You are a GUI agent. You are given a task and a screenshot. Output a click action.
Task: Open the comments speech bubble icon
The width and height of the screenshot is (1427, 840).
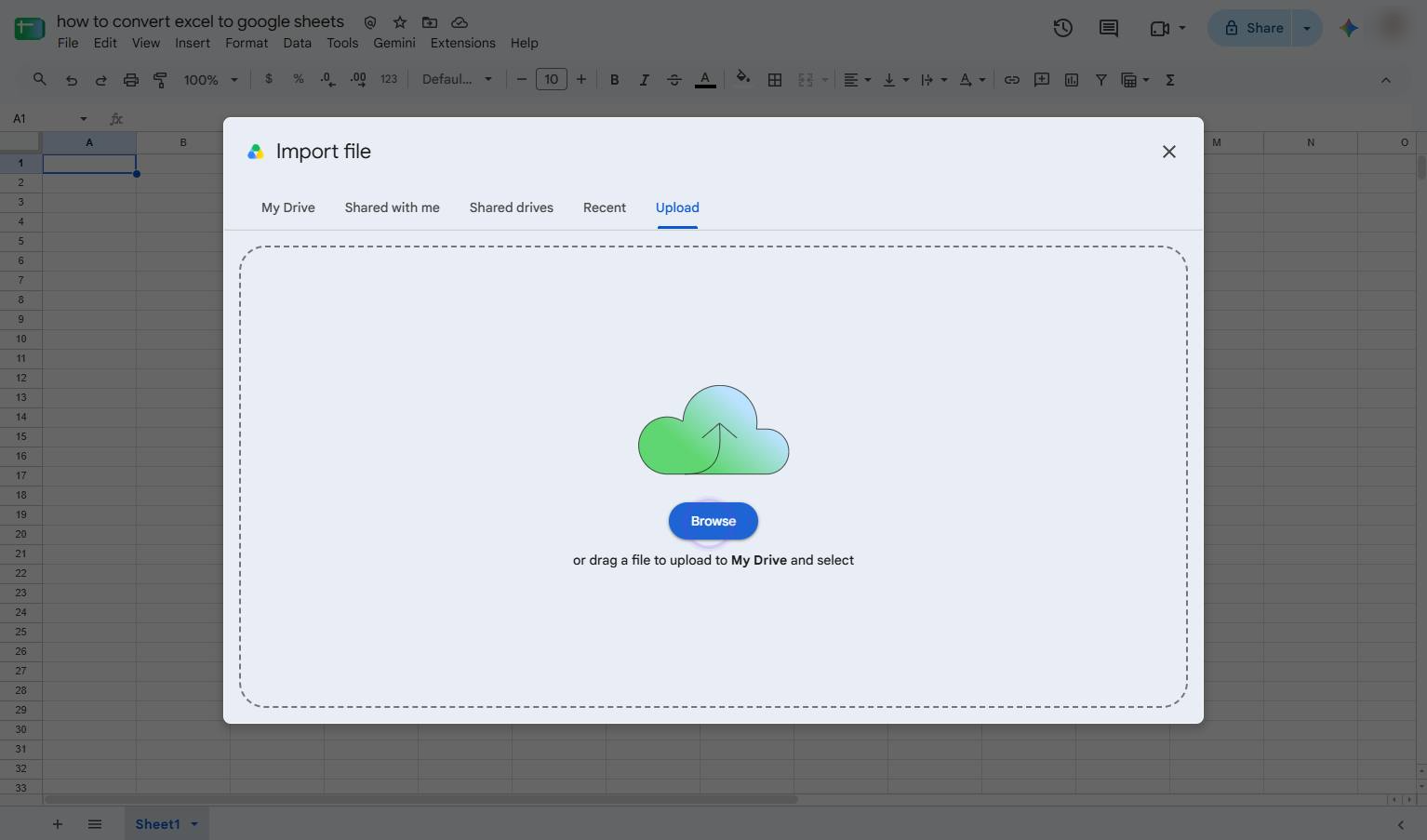1108,28
